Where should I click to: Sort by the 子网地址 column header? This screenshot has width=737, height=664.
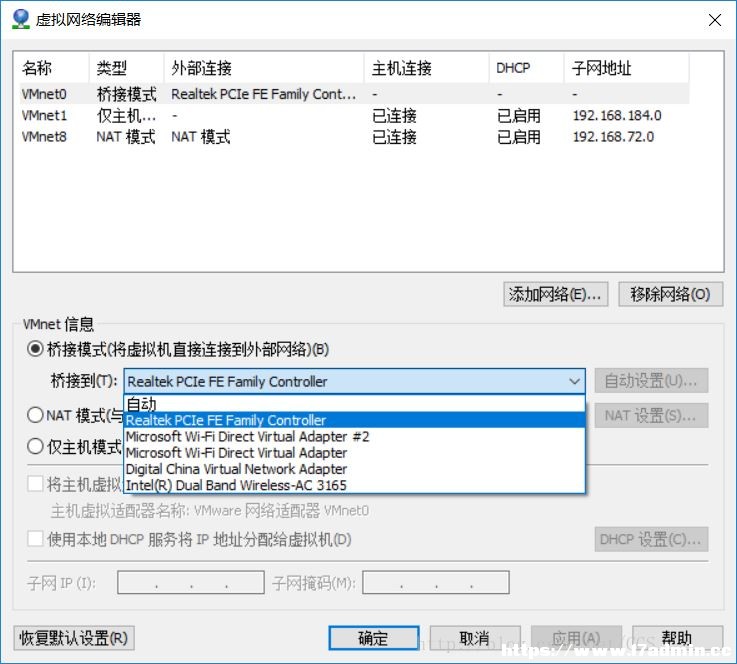click(627, 68)
